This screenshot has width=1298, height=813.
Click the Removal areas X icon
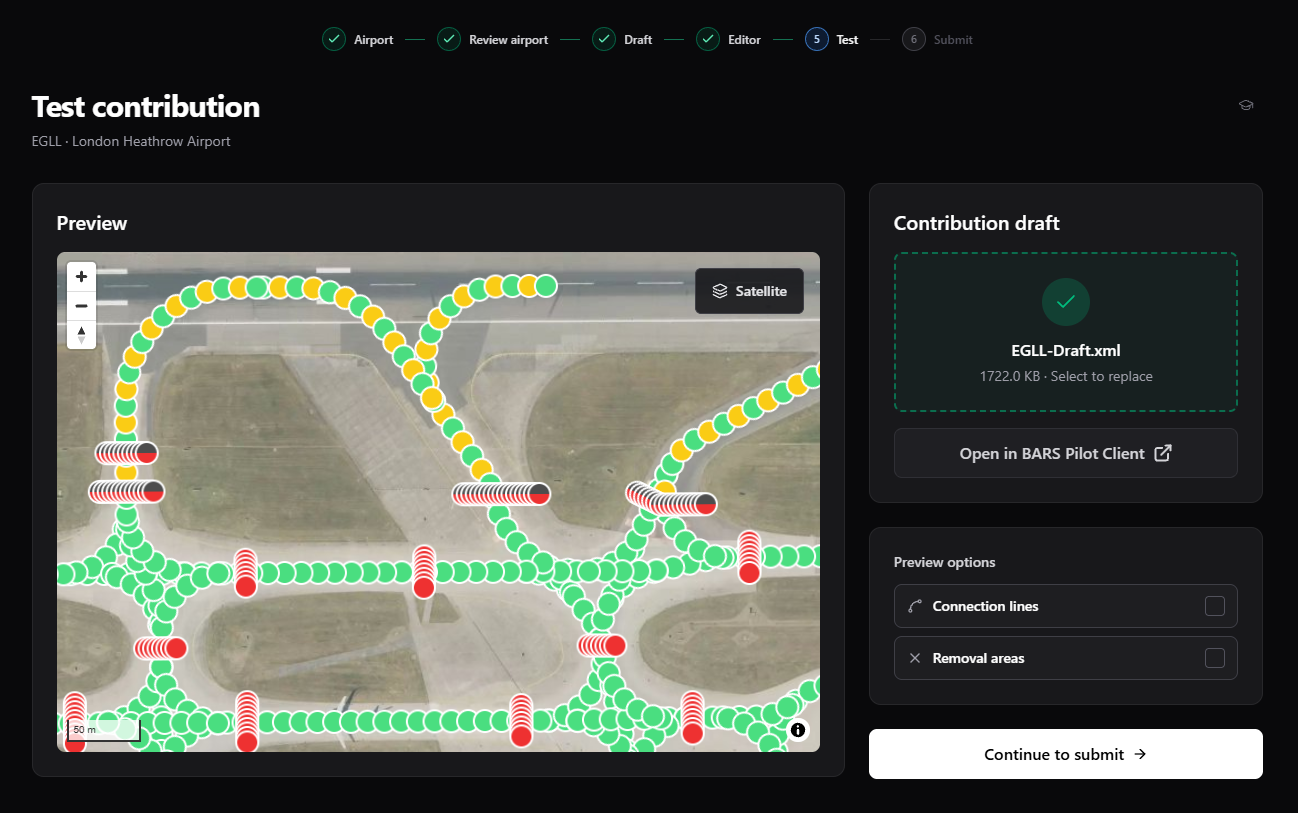click(x=915, y=658)
